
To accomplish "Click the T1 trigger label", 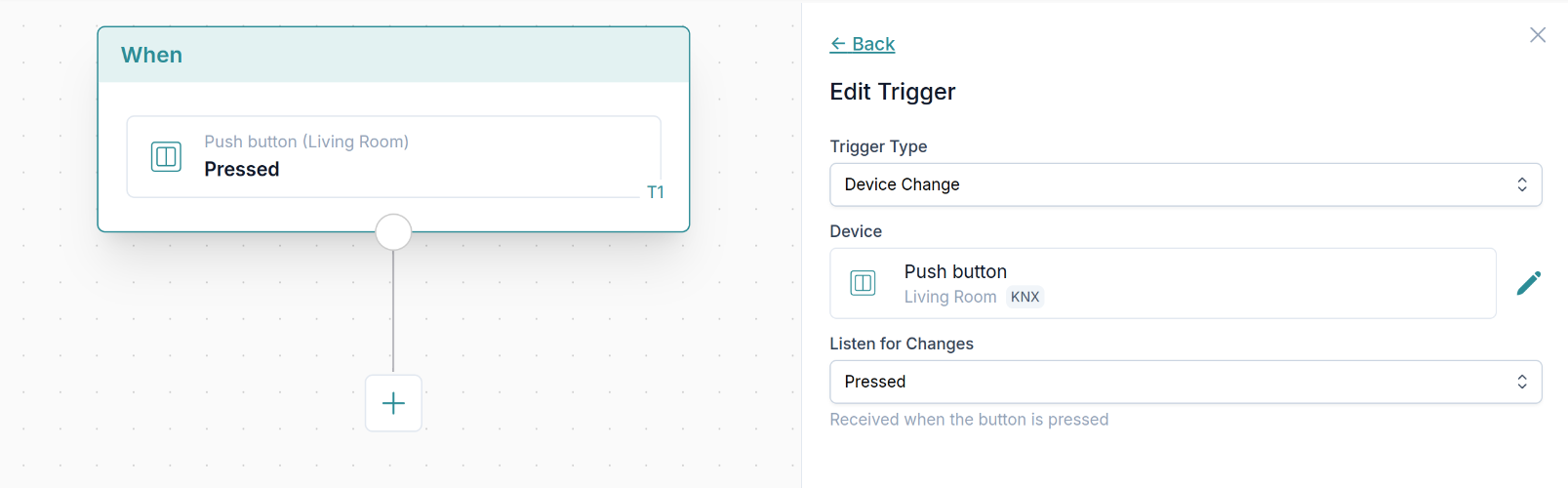I will tap(656, 192).
